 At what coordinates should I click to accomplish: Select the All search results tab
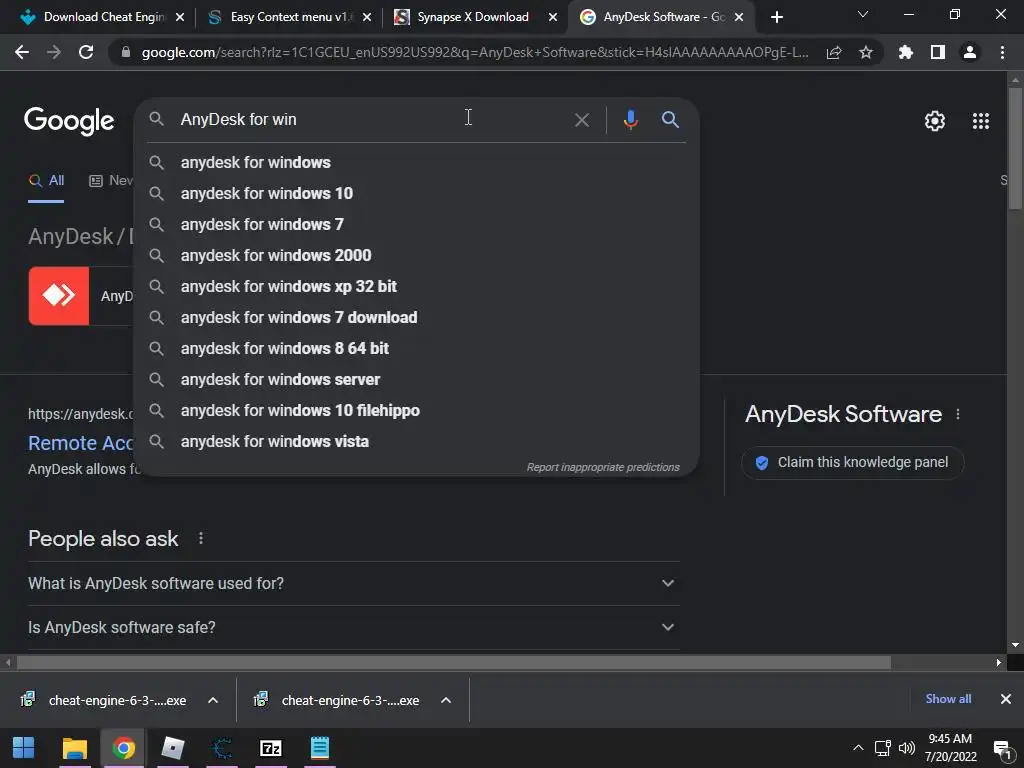tap(46, 181)
